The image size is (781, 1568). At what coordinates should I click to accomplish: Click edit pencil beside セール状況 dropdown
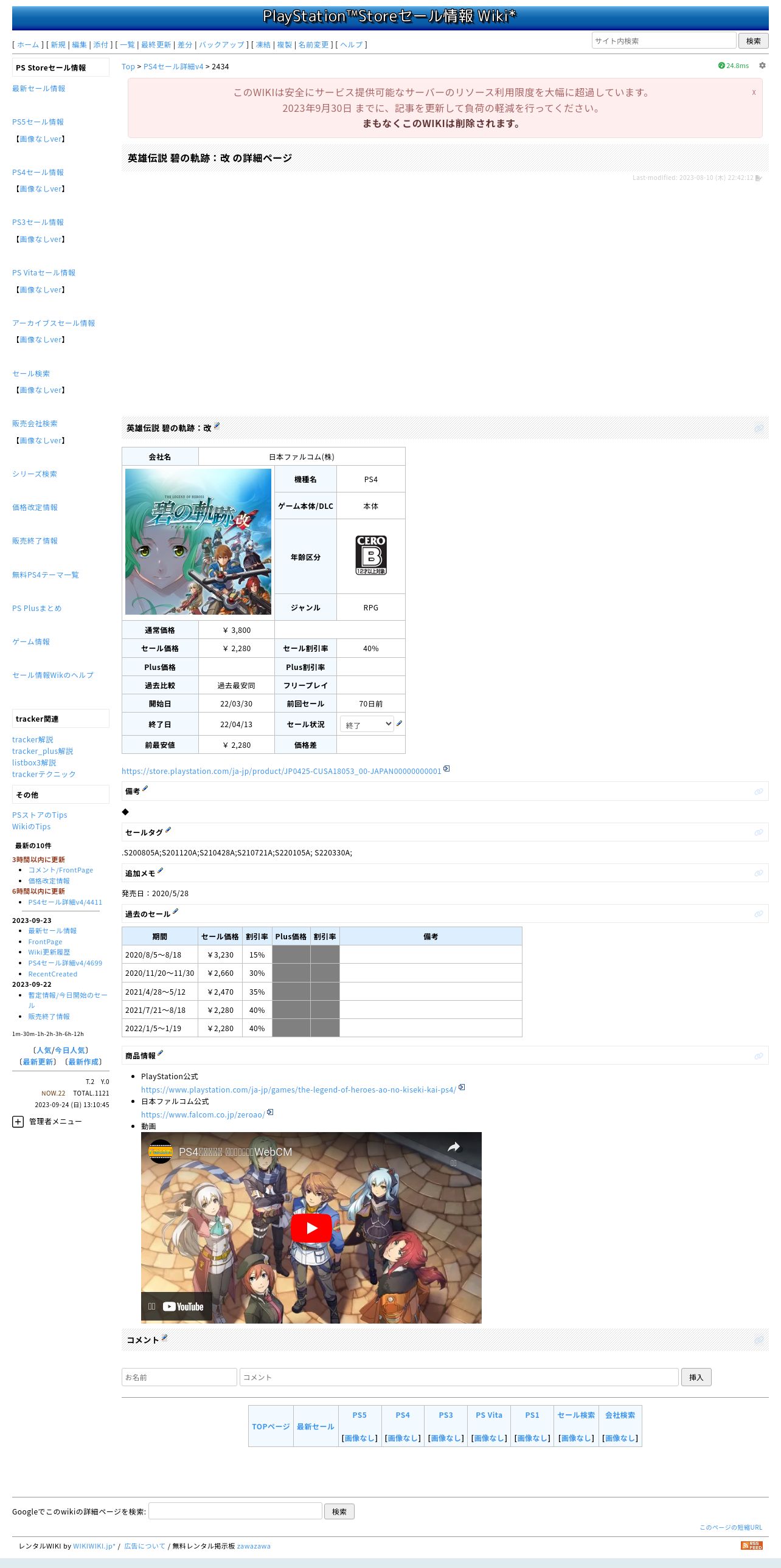[400, 723]
